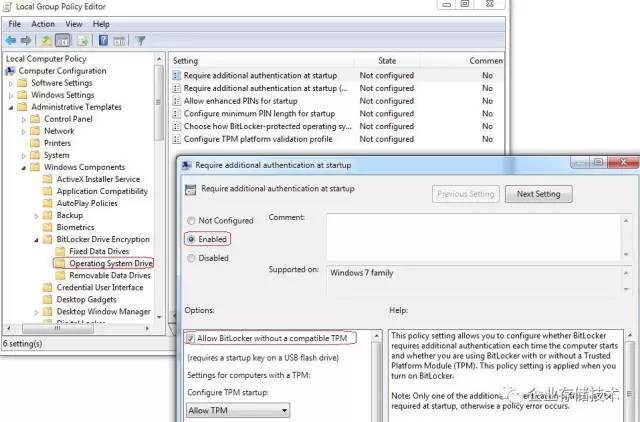Click the Fixed Data Drives folder icon
Image resolution: width=640 pixels, height=422 pixels.
coord(60,251)
